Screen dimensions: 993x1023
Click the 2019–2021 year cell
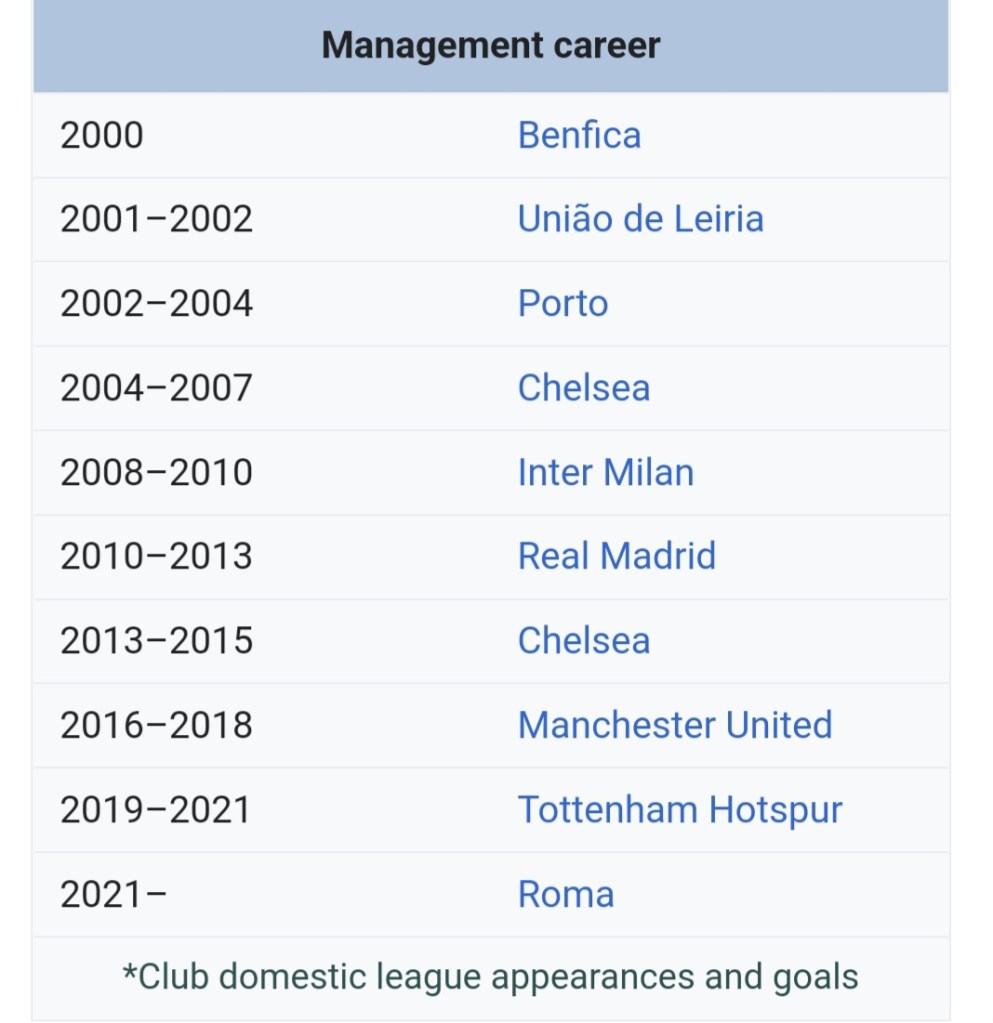tap(155, 809)
